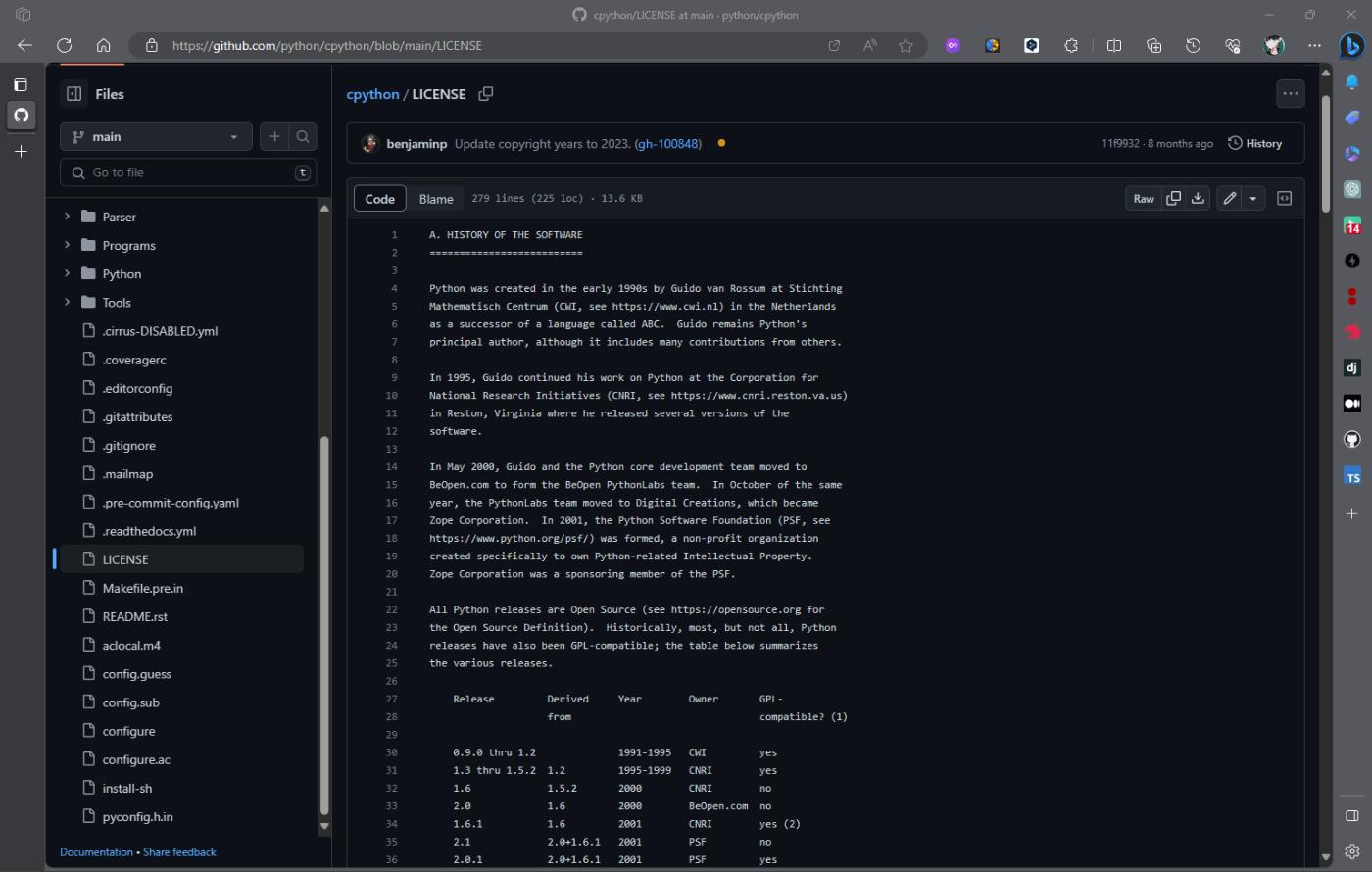Expand the Python folder

(67, 273)
